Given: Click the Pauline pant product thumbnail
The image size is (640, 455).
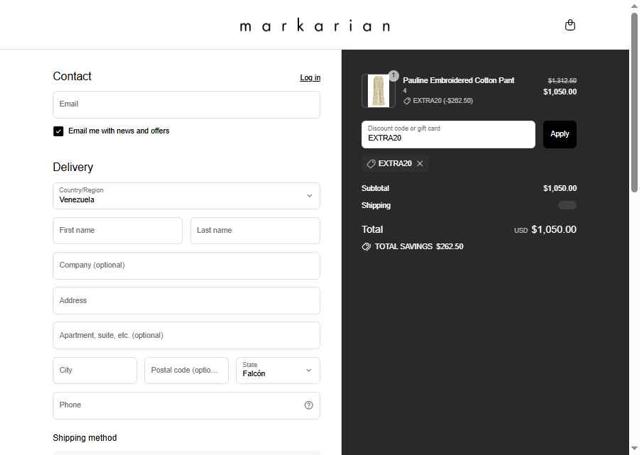Looking at the screenshot, I should (x=378, y=91).
